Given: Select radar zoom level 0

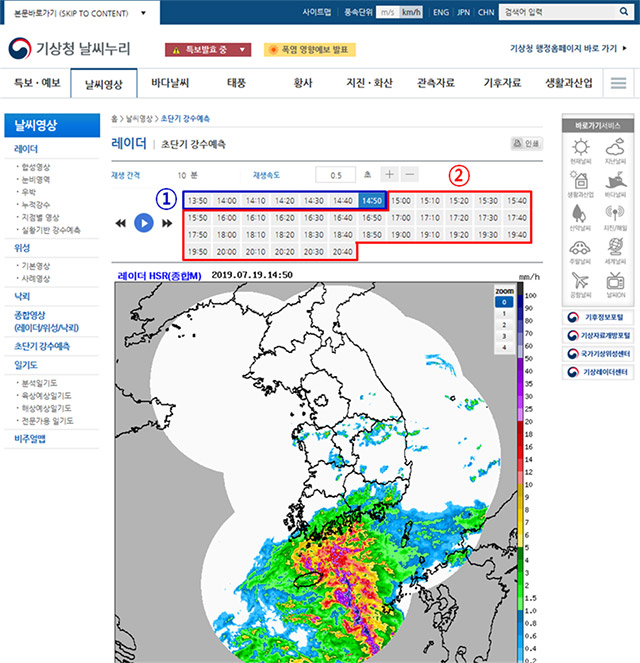Looking at the screenshot, I should coord(504,302).
